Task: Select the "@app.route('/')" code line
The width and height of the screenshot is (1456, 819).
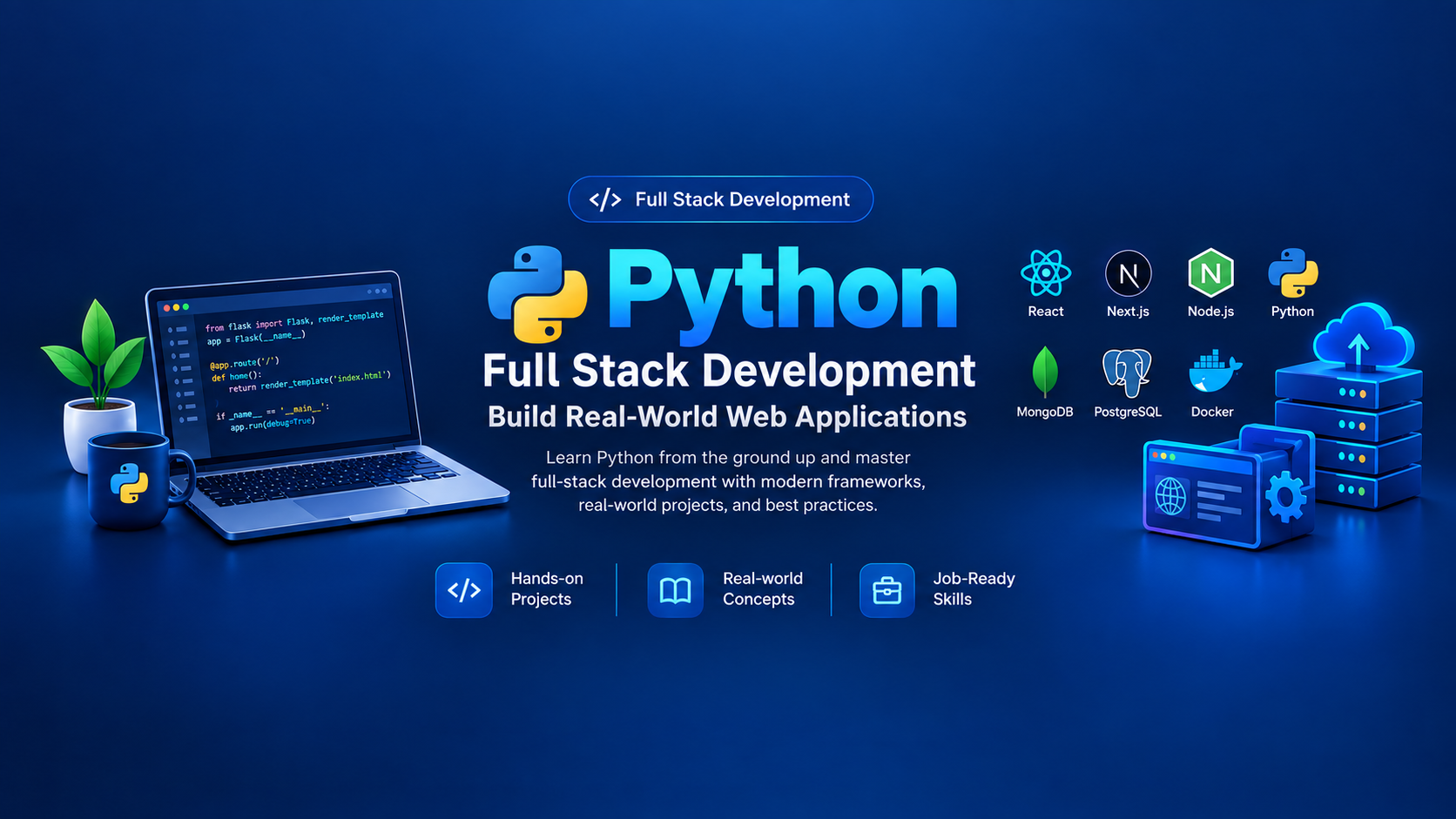Action: (245, 364)
